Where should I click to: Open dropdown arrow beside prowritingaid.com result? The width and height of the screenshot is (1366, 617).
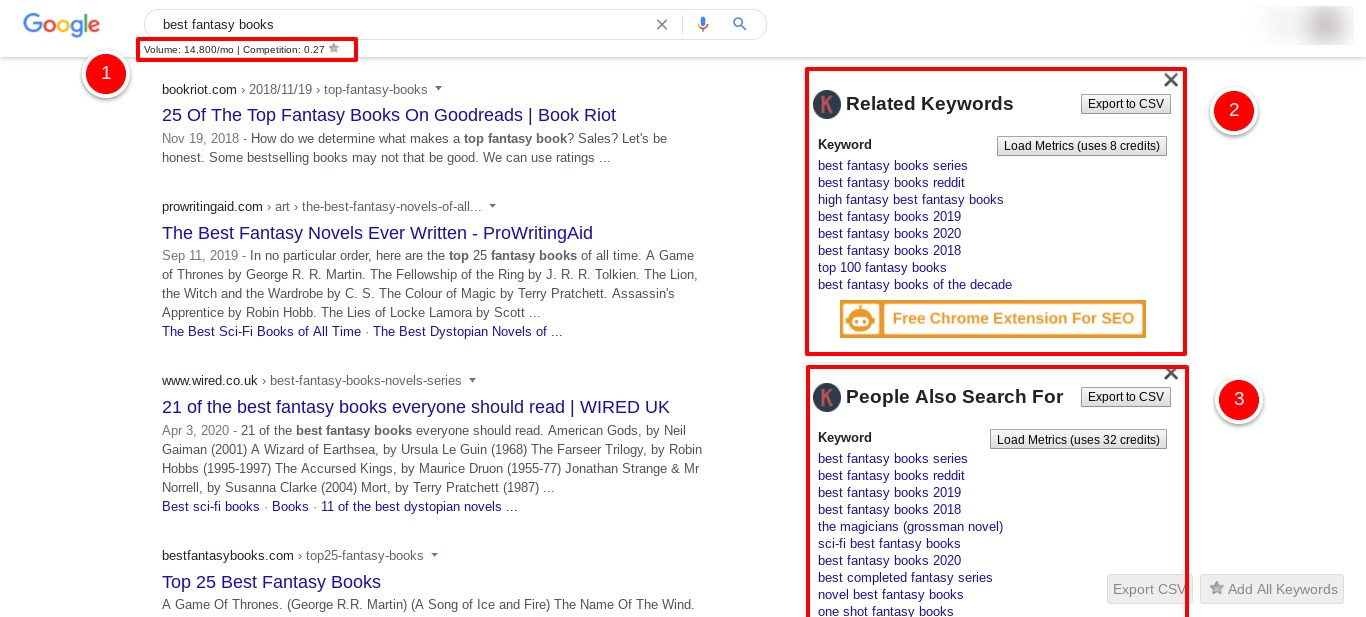[492, 206]
